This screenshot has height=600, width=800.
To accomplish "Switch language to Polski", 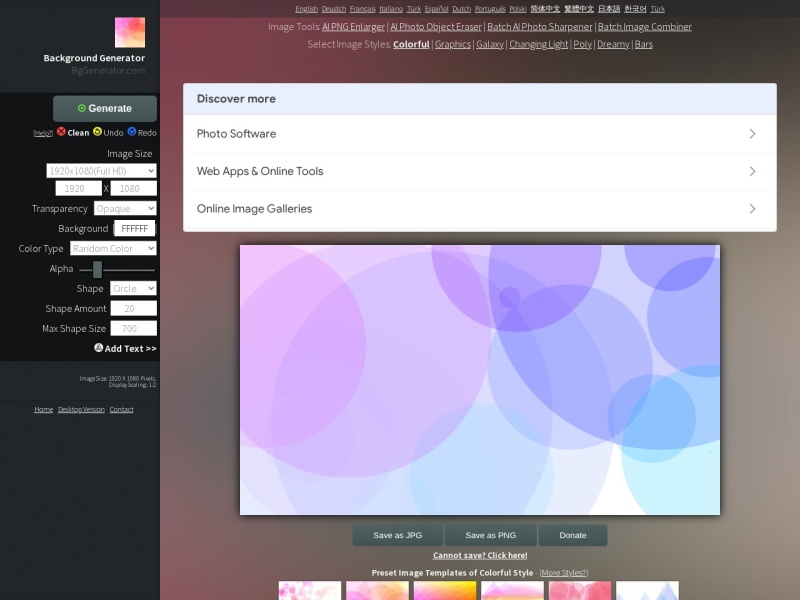I will (517, 9).
